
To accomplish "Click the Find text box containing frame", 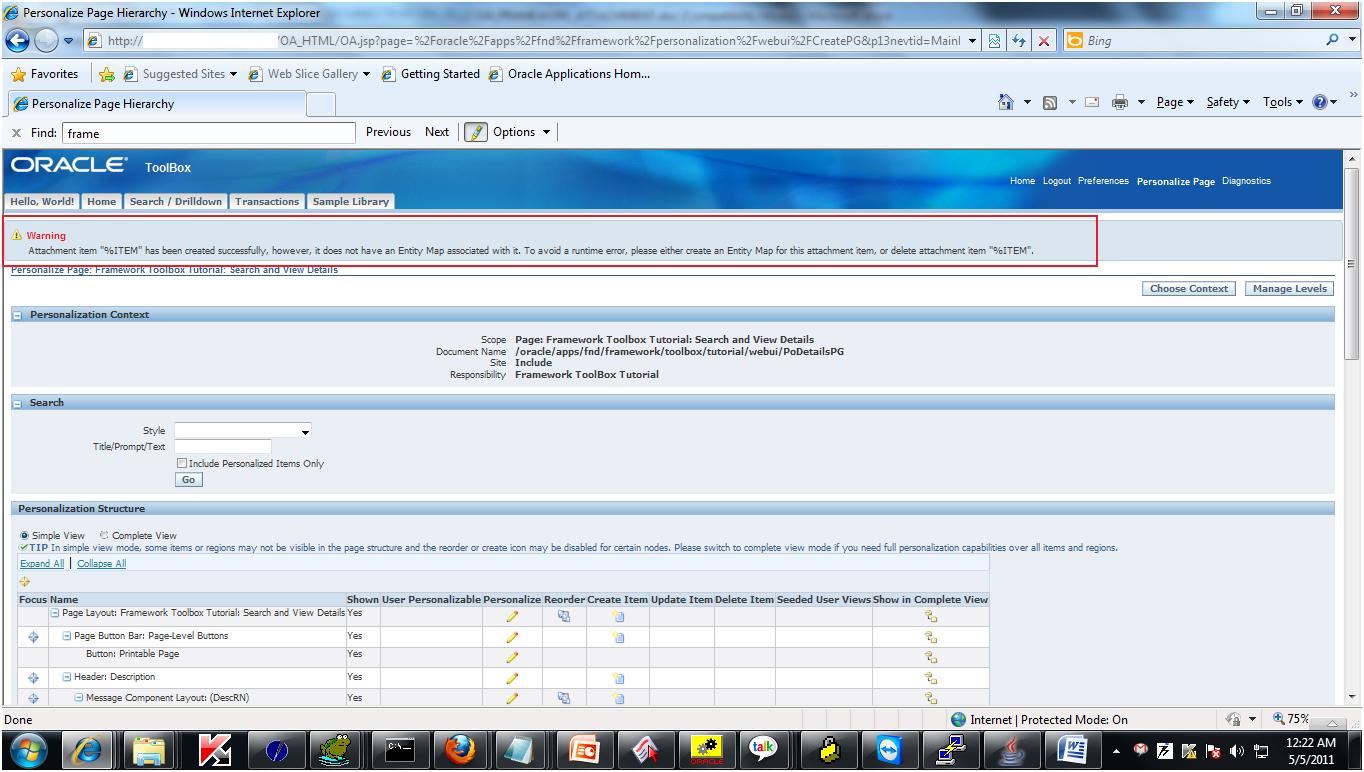I will pos(209,132).
